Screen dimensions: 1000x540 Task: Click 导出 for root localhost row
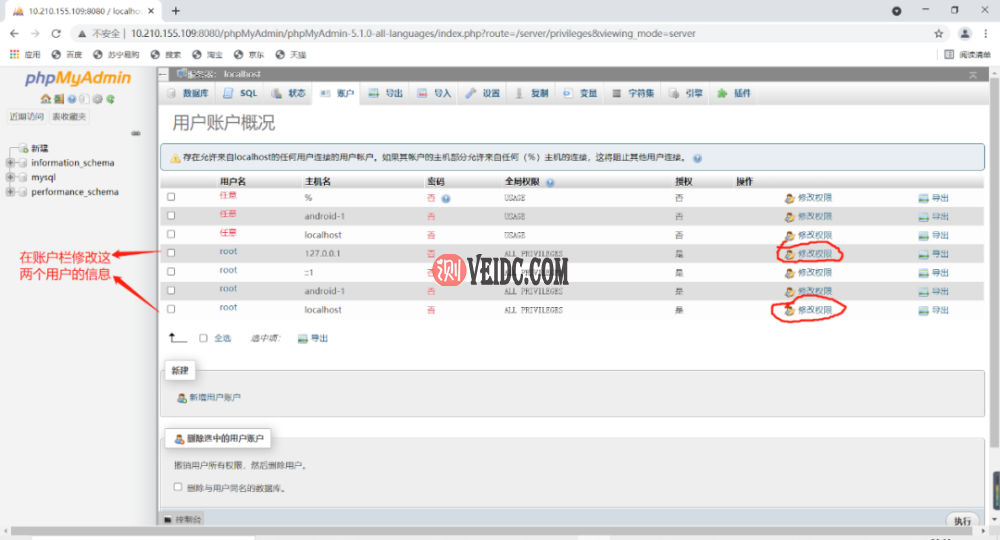933,310
